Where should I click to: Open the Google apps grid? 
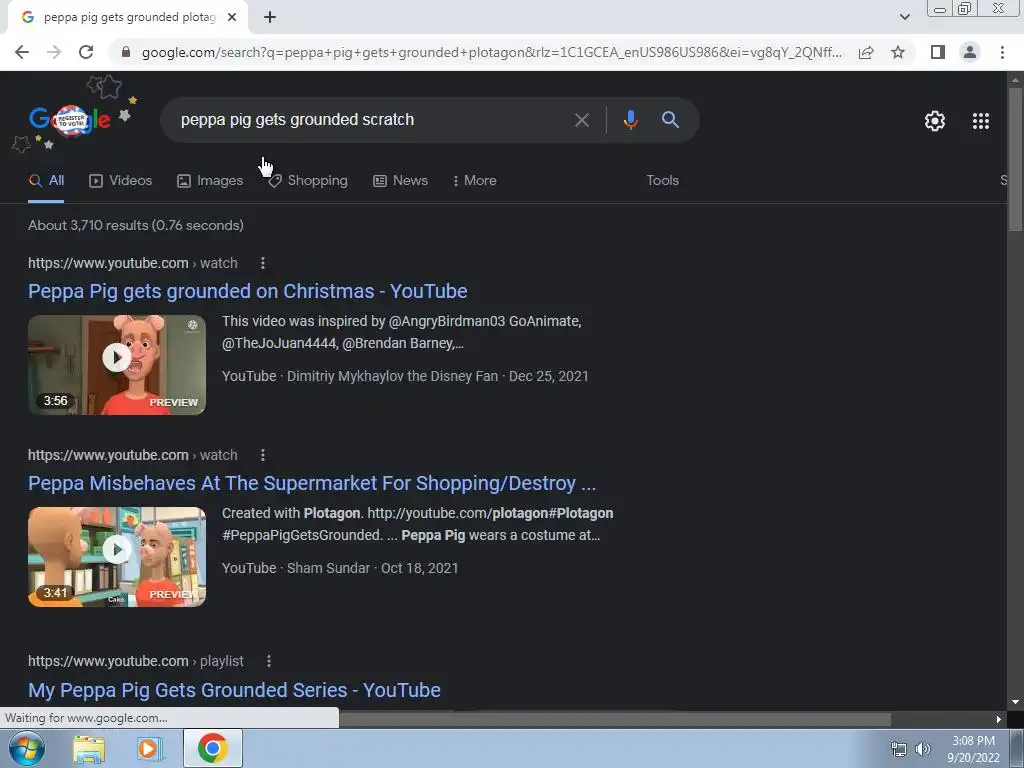coord(980,121)
